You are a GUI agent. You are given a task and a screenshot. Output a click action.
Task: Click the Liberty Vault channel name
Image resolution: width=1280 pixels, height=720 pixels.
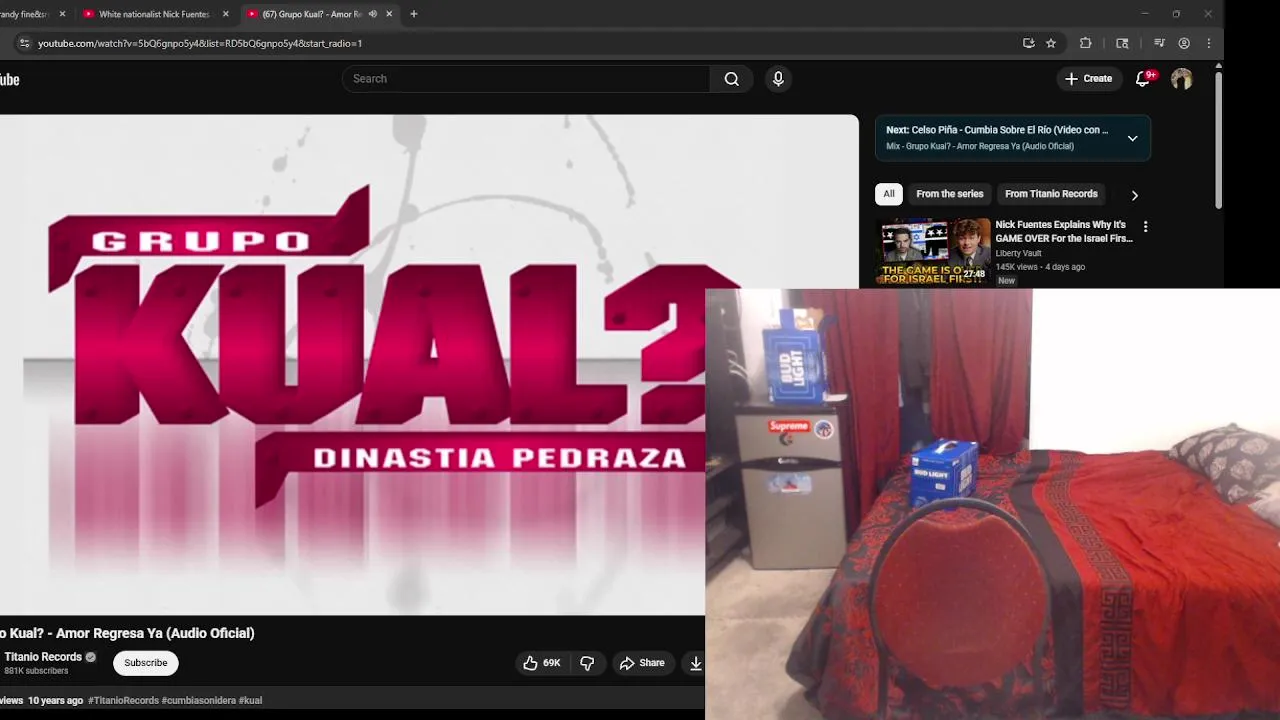[1018, 254]
